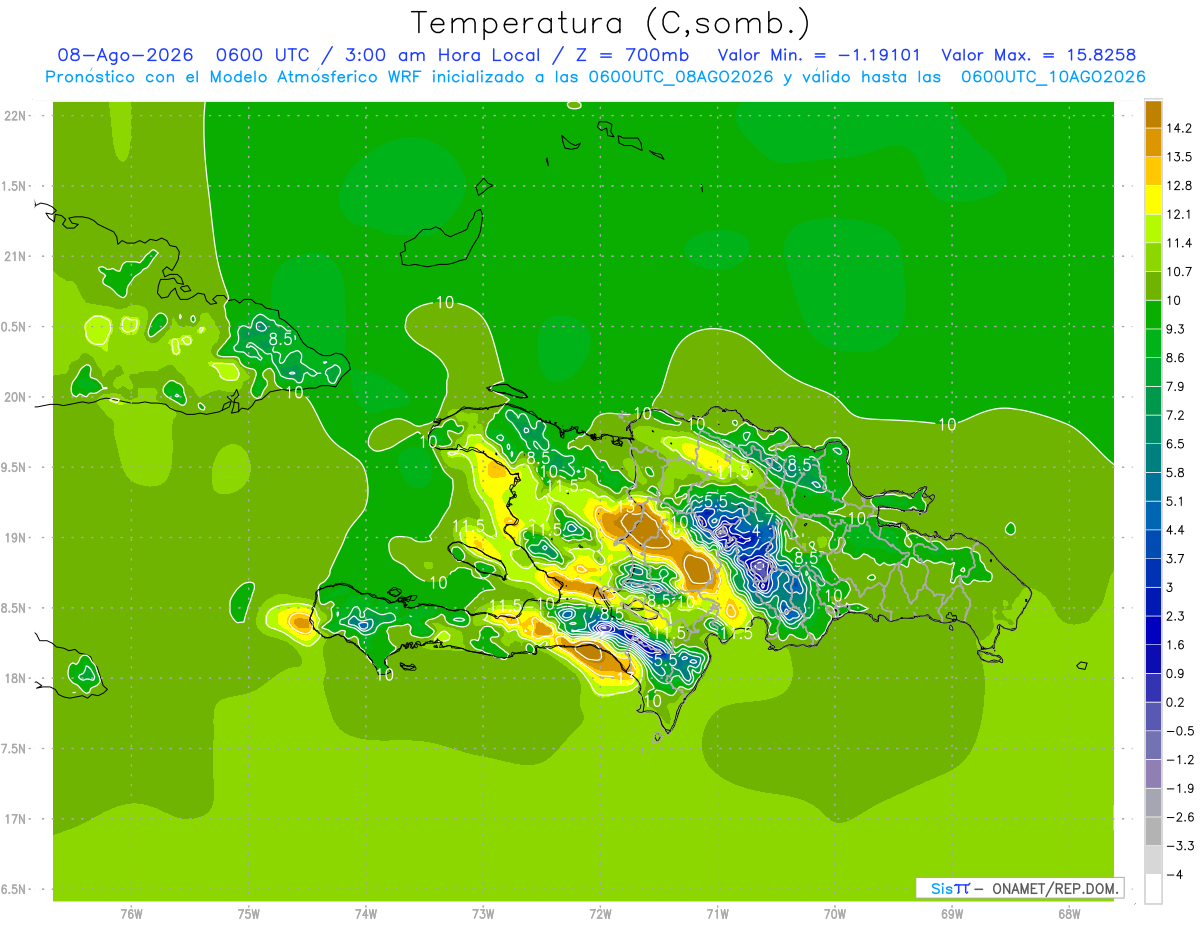This screenshot has width=1200, height=927.
Task: Click the valid-until time '0600UTC_10AGO2026'
Action: (x=1052, y=77)
